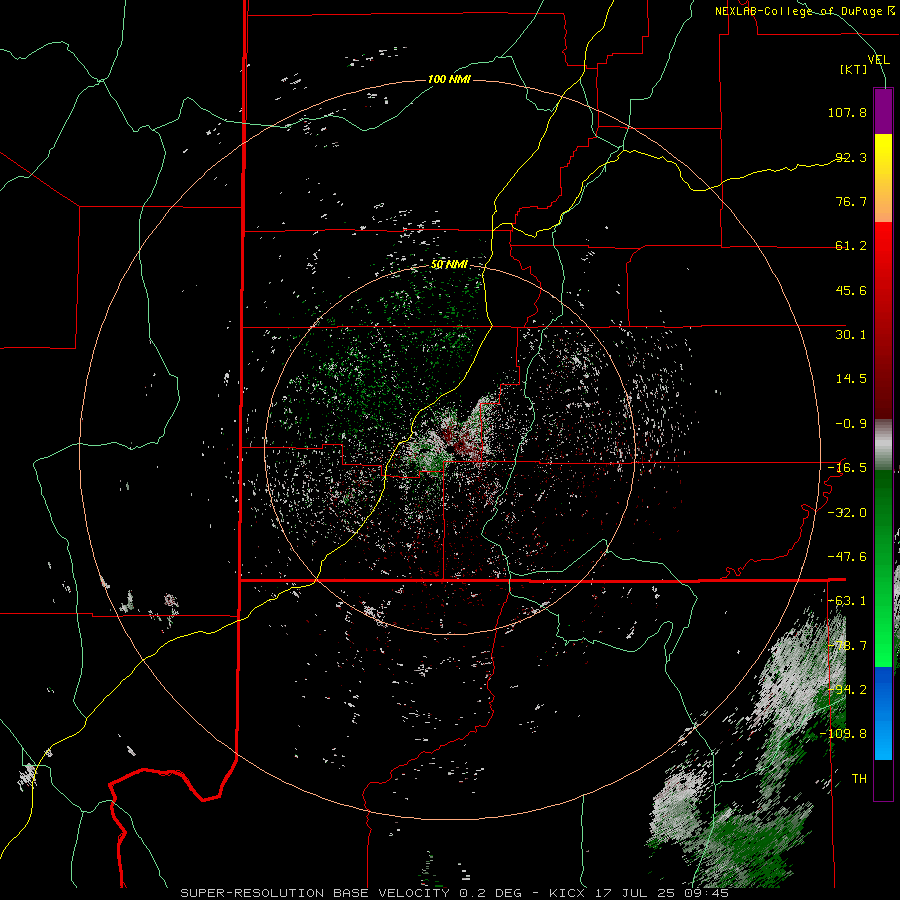Pick the dark TH segment of the color bar
Viewport: 900px width, 900px height.
click(883, 779)
